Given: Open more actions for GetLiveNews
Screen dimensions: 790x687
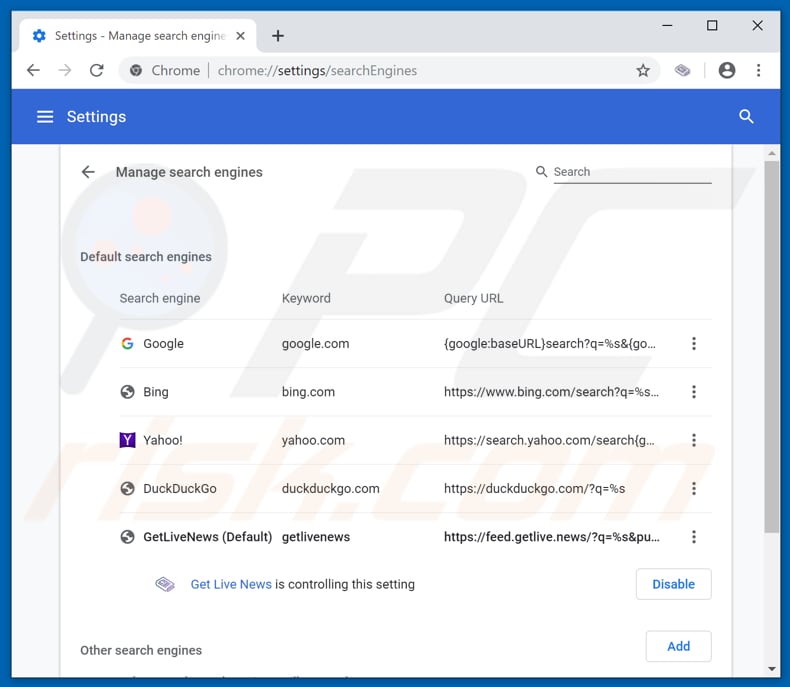Looking at the screenshot, I should click(x=694, y=537).
